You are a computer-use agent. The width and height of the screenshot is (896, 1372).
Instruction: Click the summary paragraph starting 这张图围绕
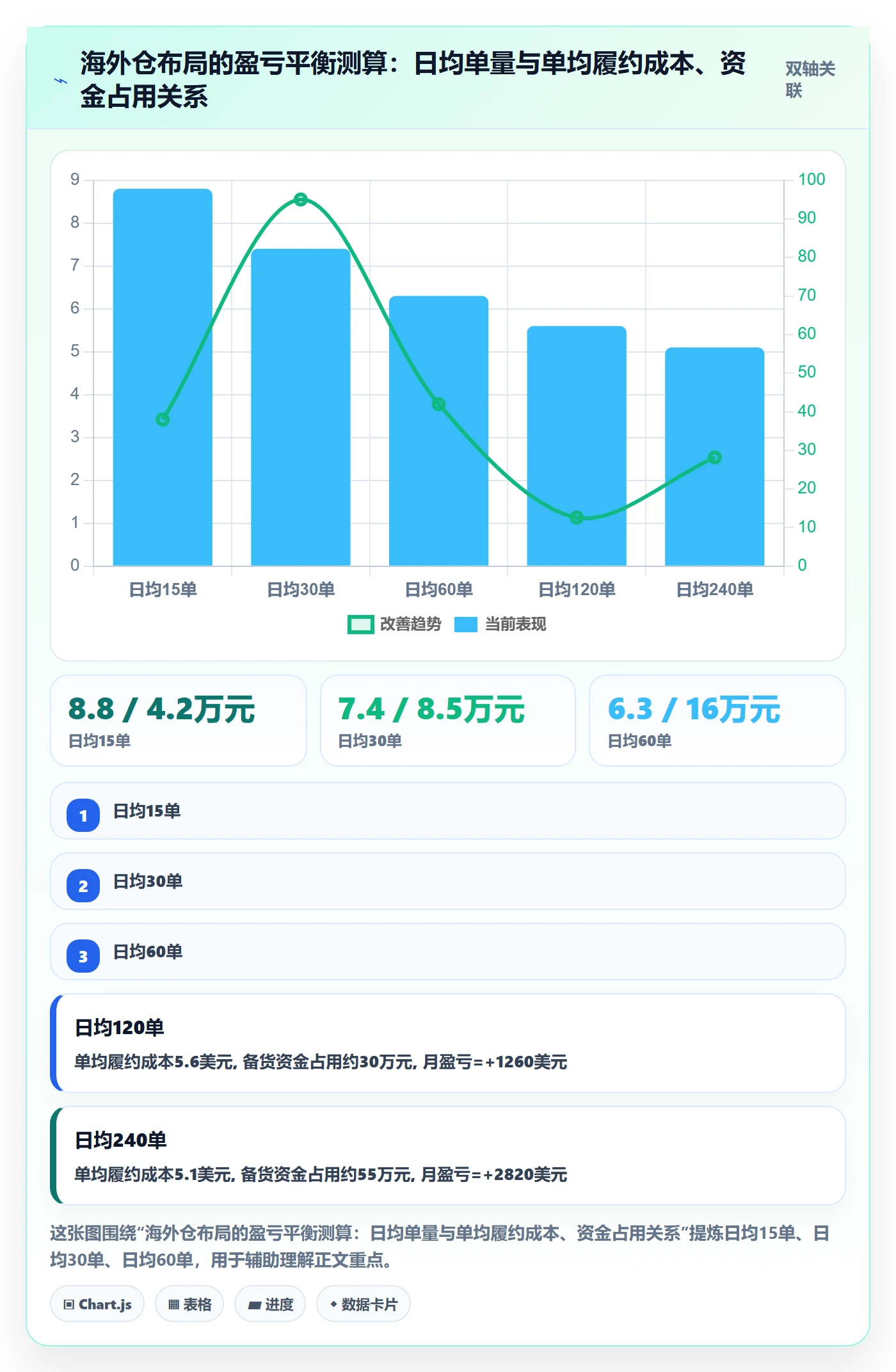440,1247
